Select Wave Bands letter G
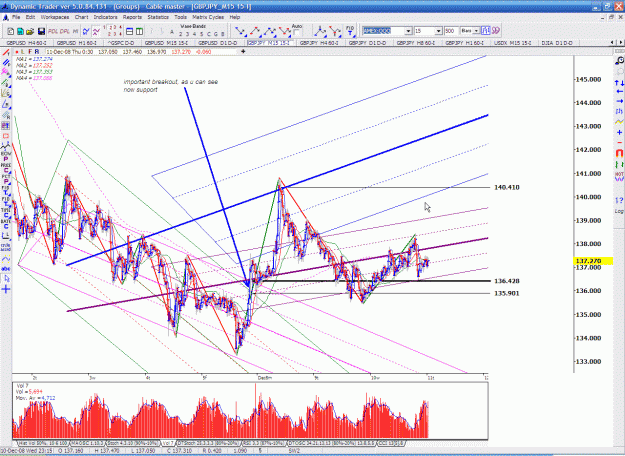 (x=216, y=34)
